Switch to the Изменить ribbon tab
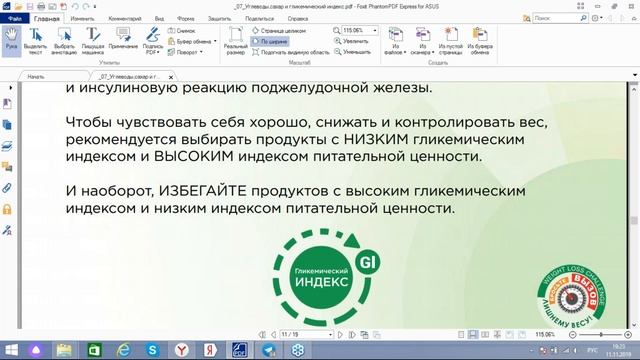 [x=82, y=19]
